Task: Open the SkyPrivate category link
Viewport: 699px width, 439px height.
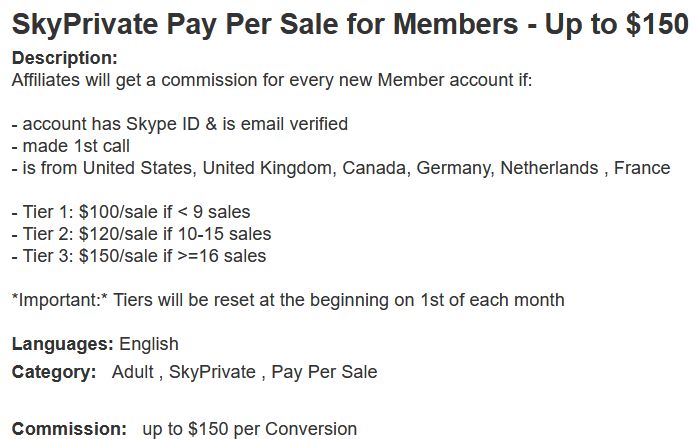Action: [x=212, y=372]
